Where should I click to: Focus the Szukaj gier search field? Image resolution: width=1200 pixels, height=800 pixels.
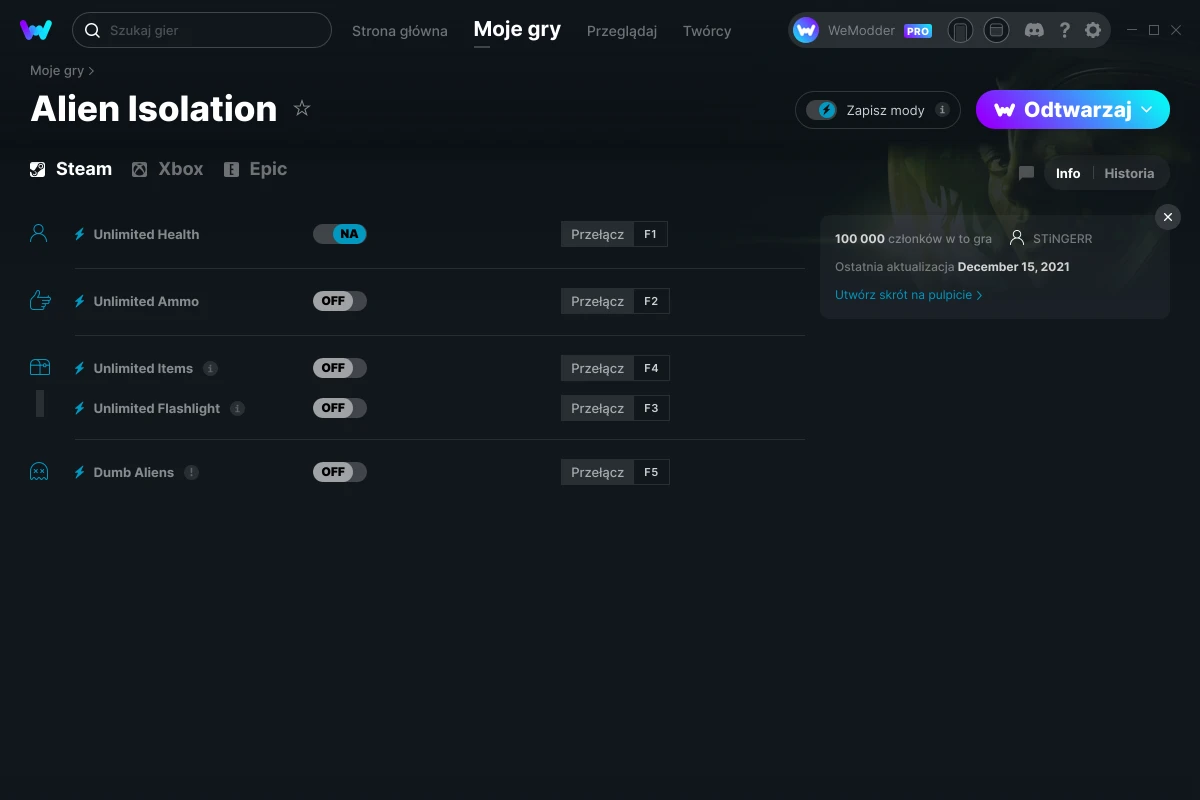pyautogui.click(x=202, y=30)
